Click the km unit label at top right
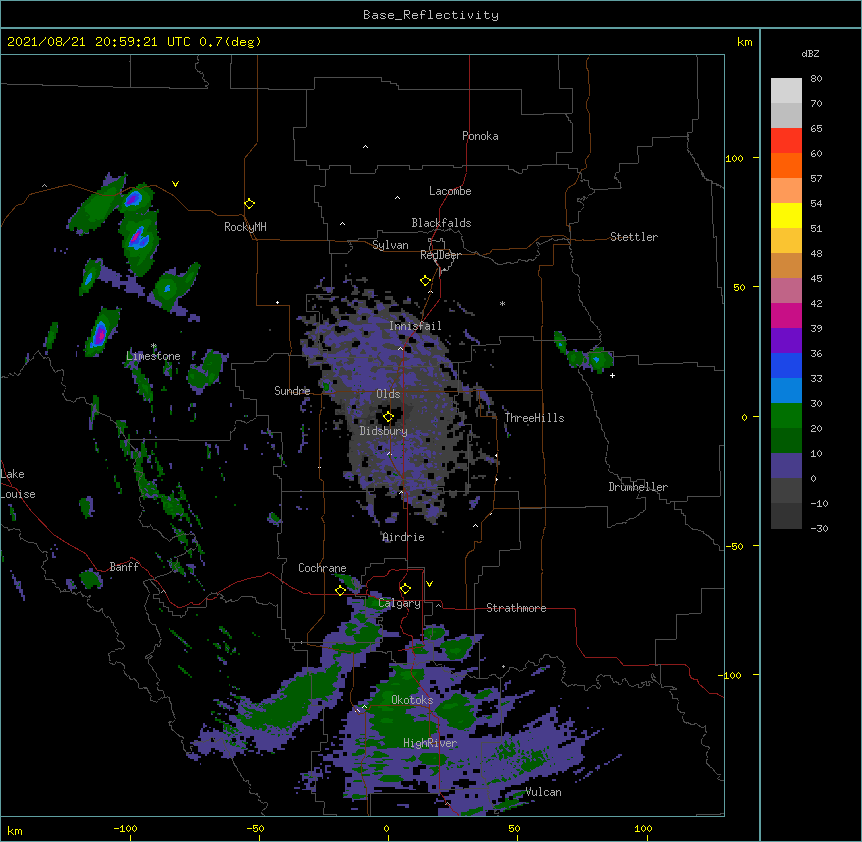The height and width of the screenshot is (842, 862). pos(744,42)
